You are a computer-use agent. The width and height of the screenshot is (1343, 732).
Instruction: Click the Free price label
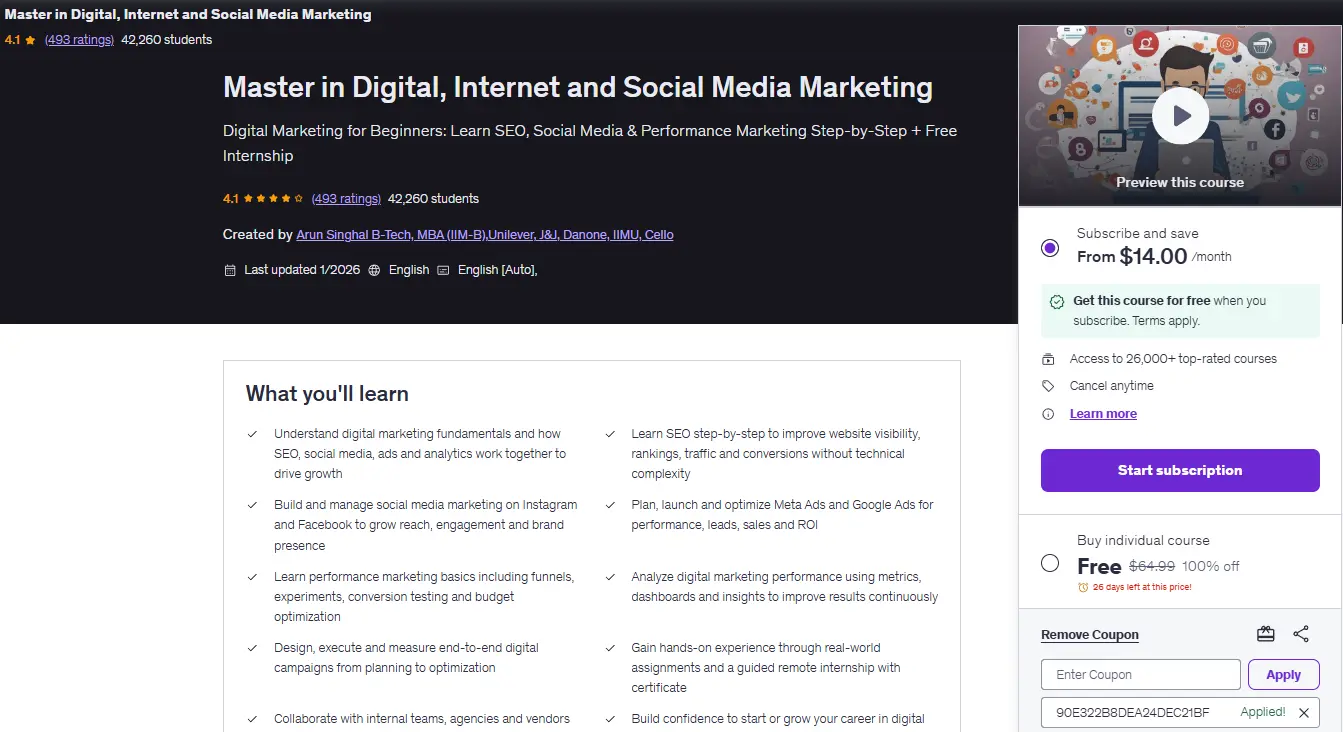[1099, 566]
